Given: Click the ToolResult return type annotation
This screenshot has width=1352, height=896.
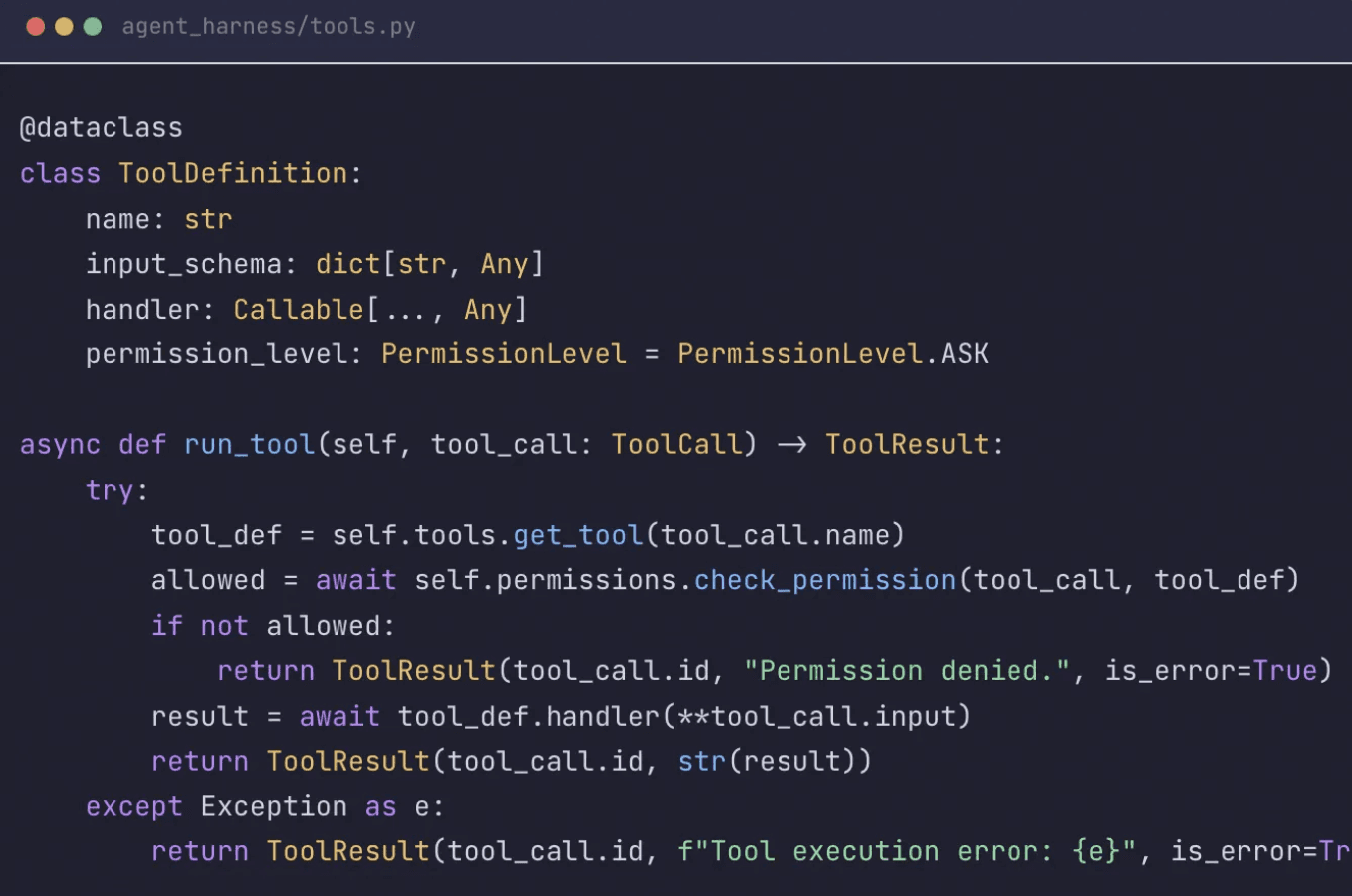Looking at the screenshot, I should pyautogui.click(x=908, y=444).
